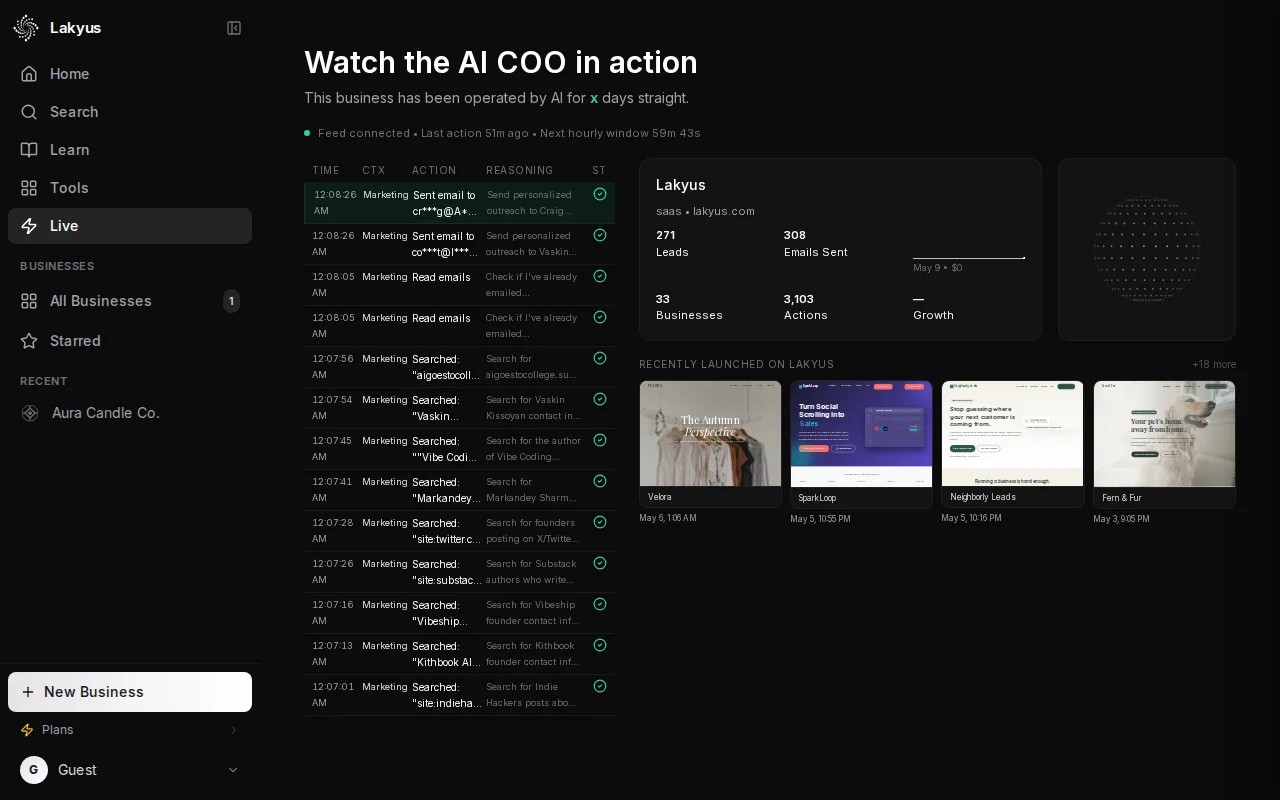This screenshot has width=1280, height=800.
Task: Click the New Business button
Action: click(130, 692)
